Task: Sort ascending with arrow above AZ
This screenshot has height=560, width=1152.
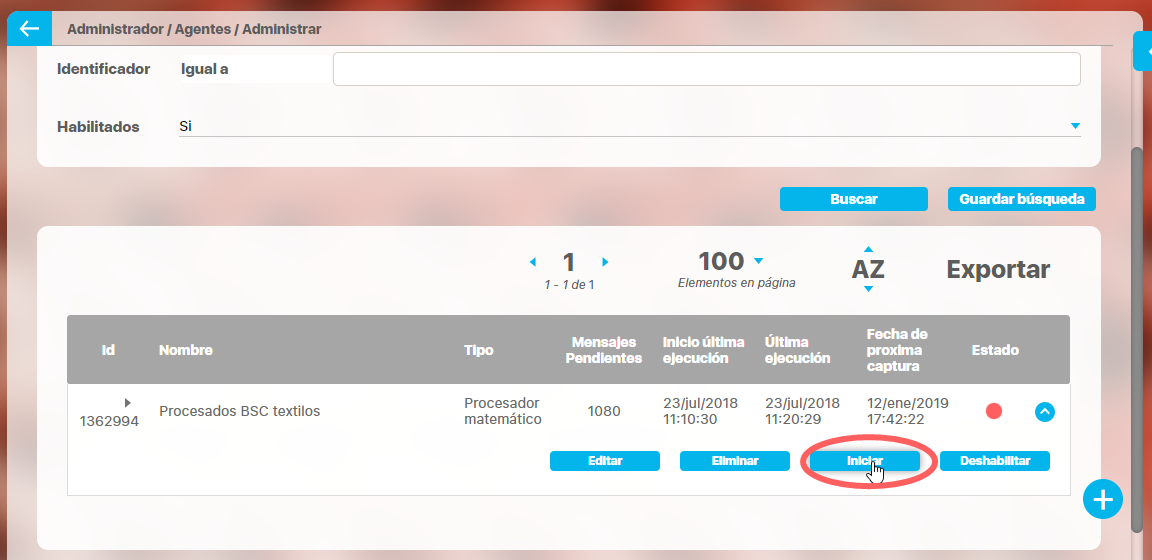Action: tap(868, 249)
